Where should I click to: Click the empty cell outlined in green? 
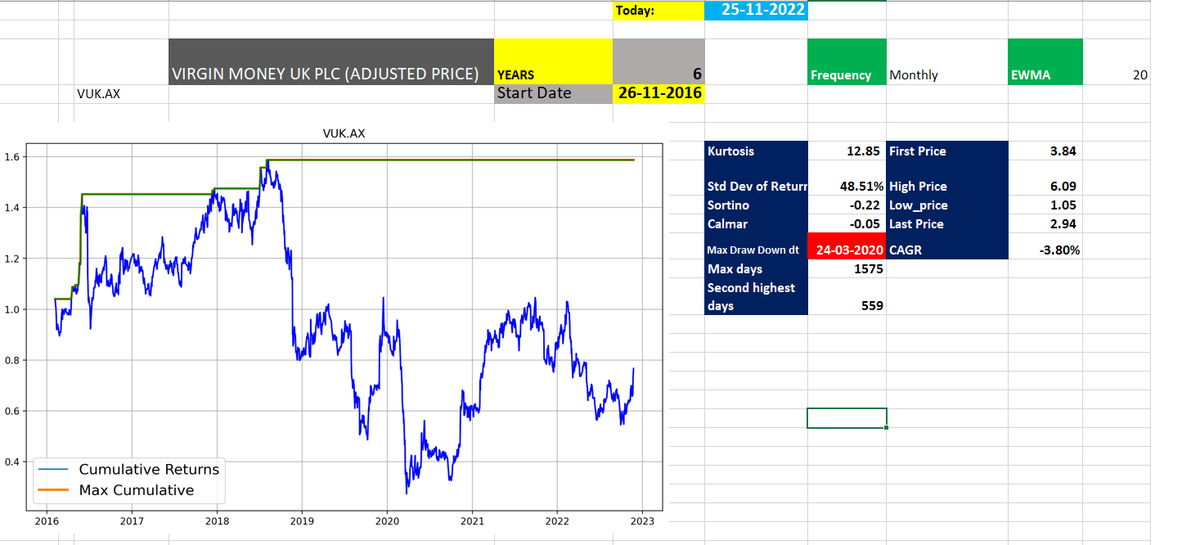pyautogui.click(x=847, y=417)
